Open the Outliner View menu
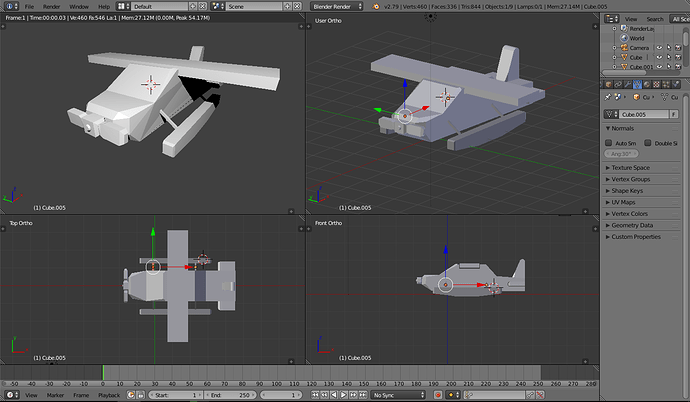The height and width of the screenshot is (402, 690). pos(631,19)
